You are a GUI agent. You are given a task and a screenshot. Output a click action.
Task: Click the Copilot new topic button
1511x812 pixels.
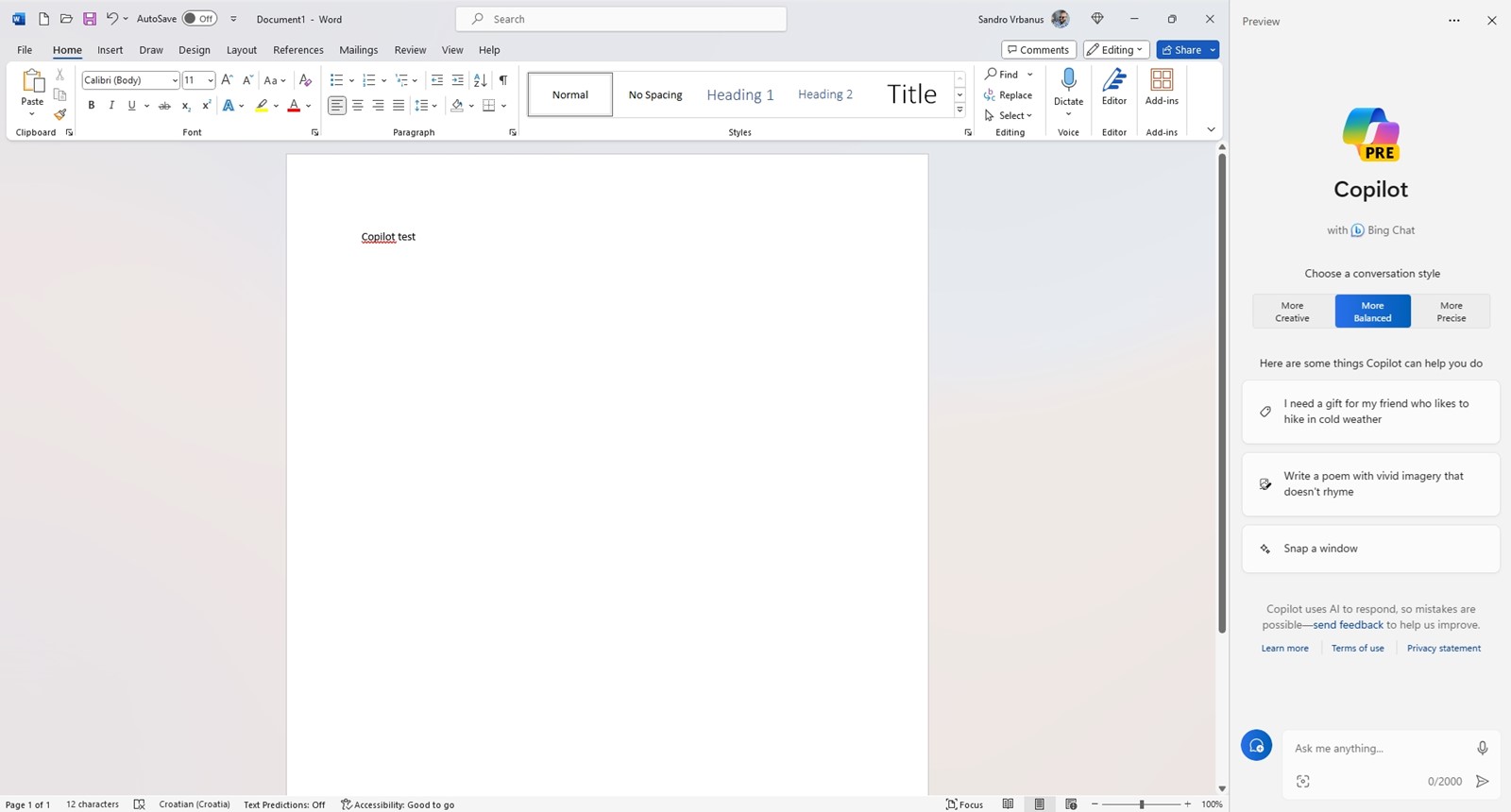coord(1256,746)
